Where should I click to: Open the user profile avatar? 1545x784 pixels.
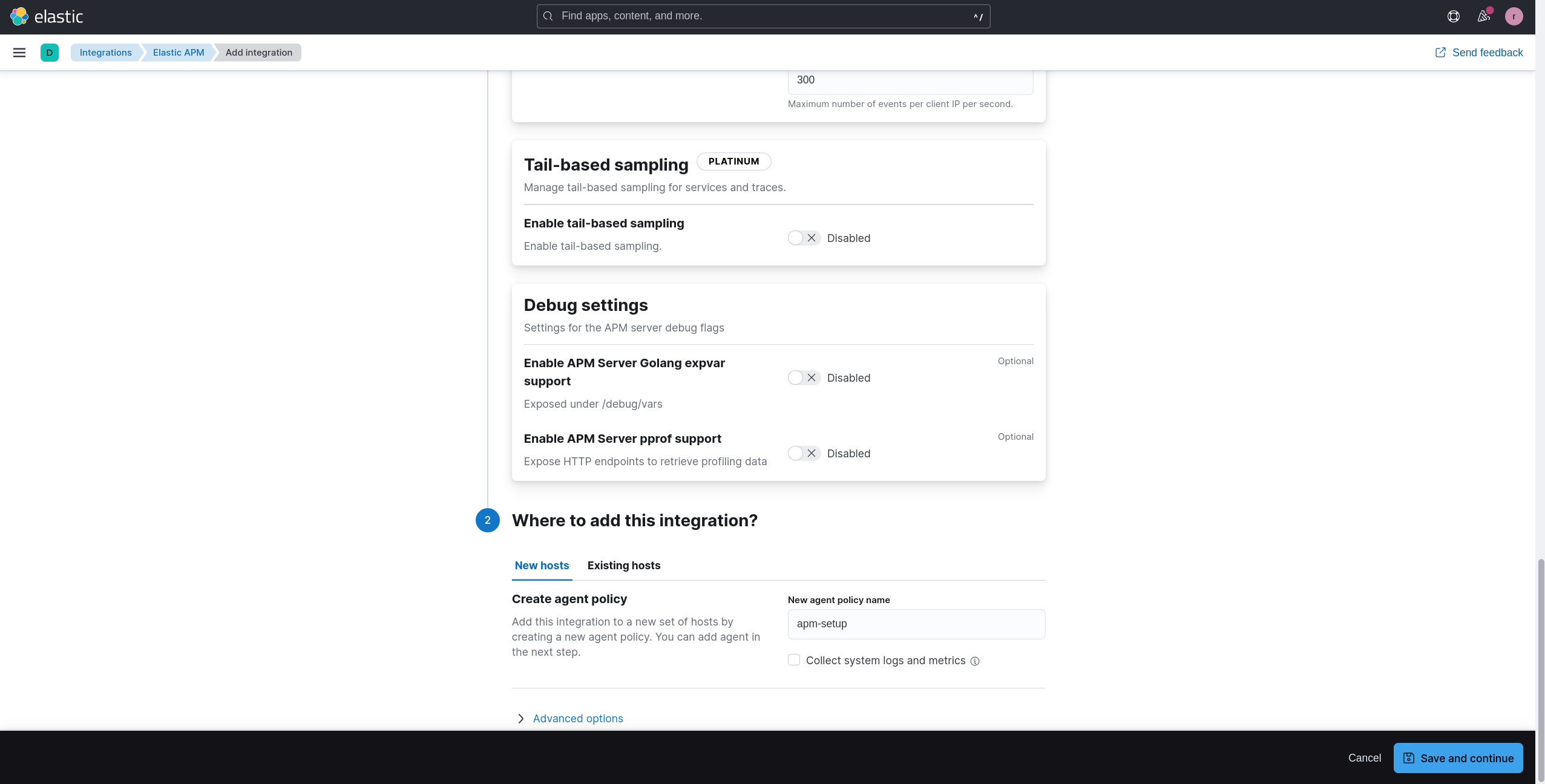[1514, 16]
